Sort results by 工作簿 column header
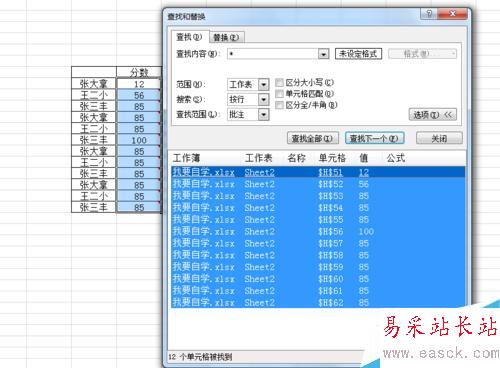Image resolution: width=500 pixels, height=368 pixels. 206,158
